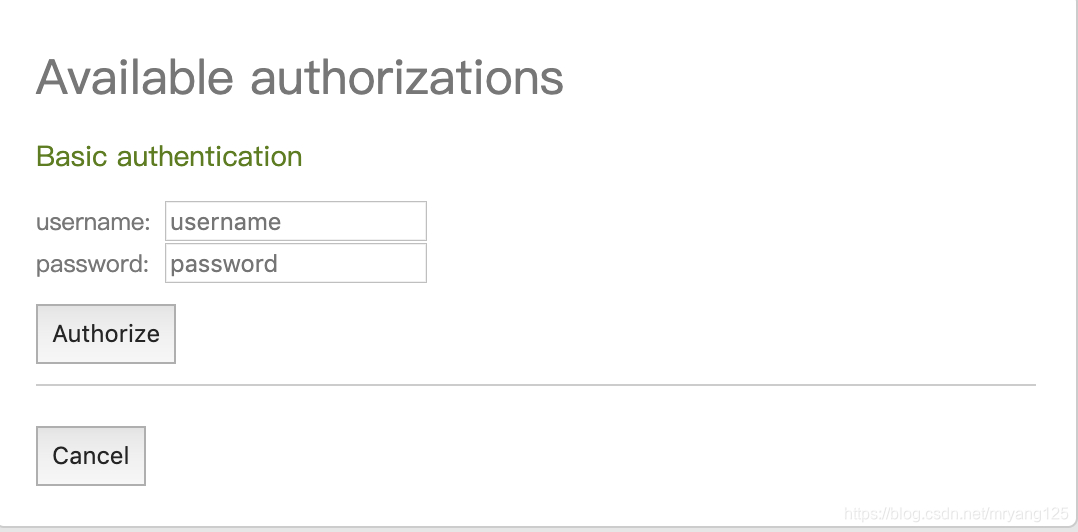Submit credentials using Authorize
Image resolution: width=1078 pixels, height=532 pixels.
106,334
